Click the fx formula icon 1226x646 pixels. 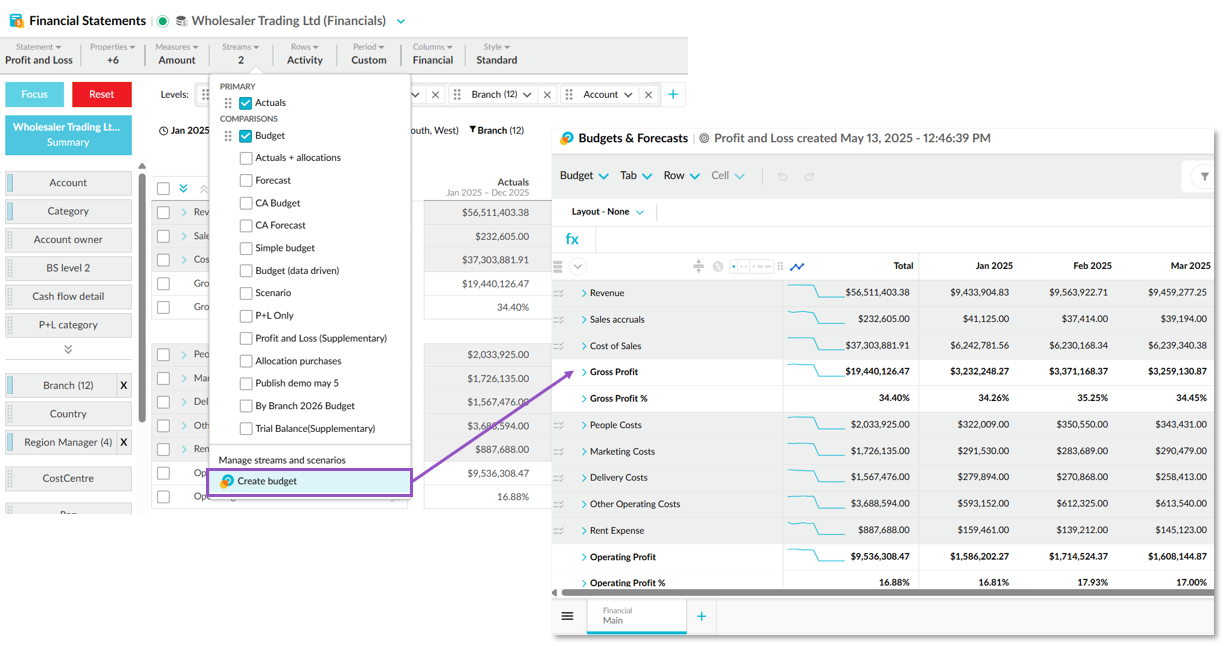click(572, 239)
